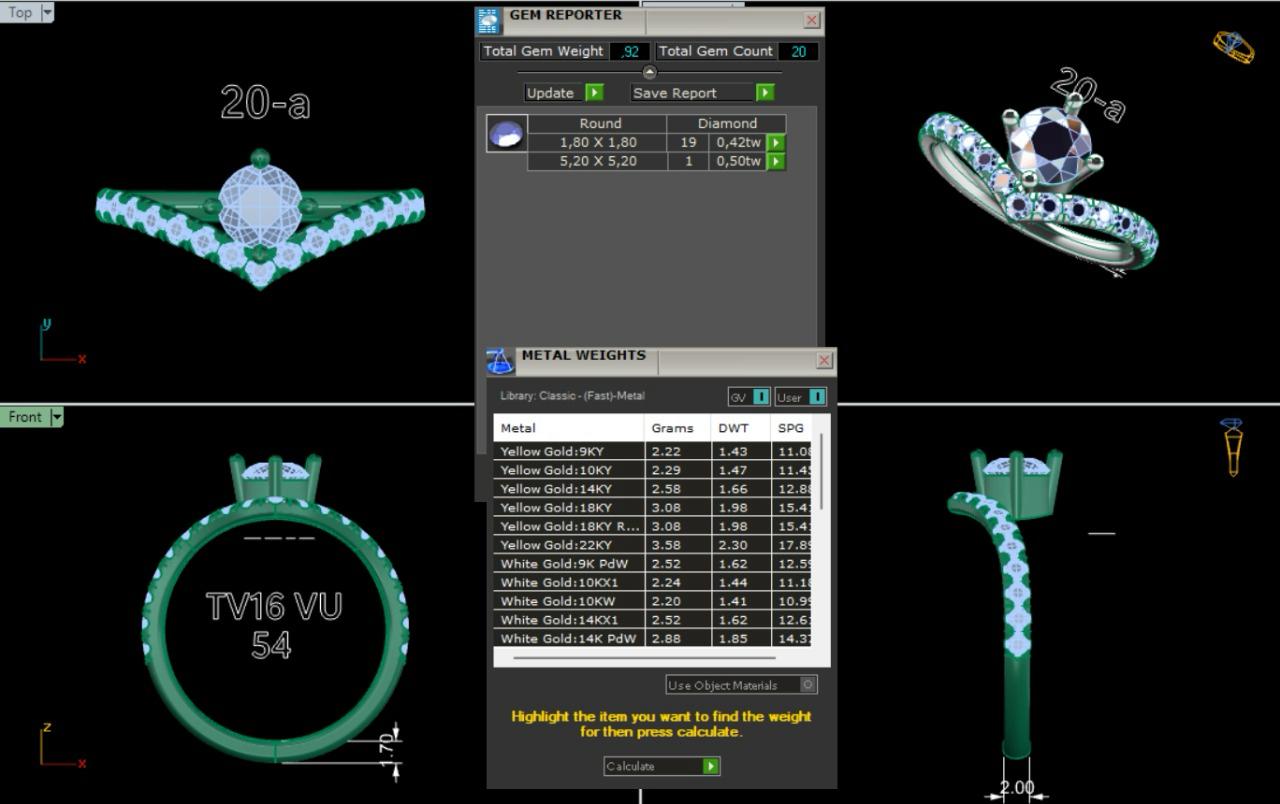Image resolution: width=1280 pixels, height=804 pixels.
Task: Click the Grams column header
Action: tap(677, 428)
